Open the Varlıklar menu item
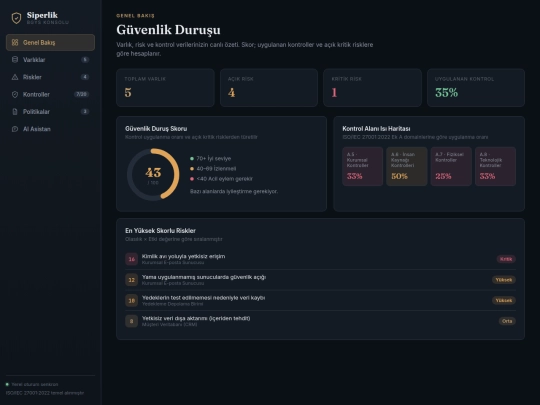 (50, 60)
